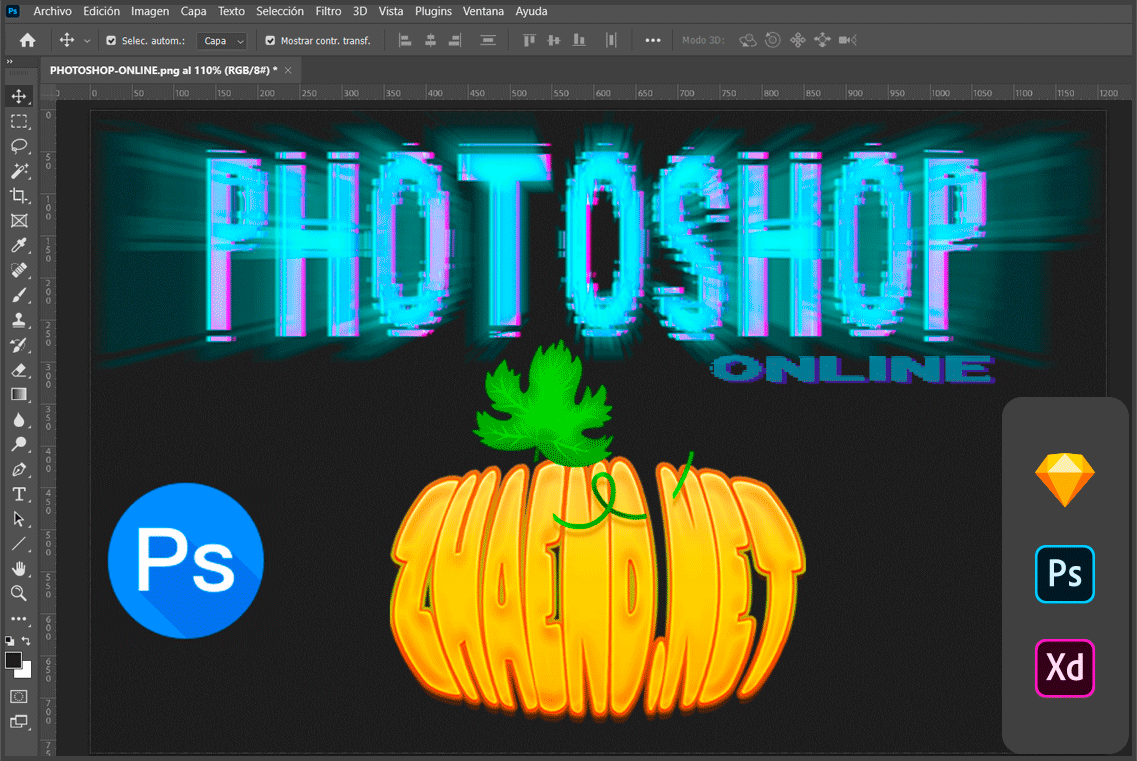Screen dimensions: 1137x761
Task: Activate the Crop tool
Action: [19, 196]
